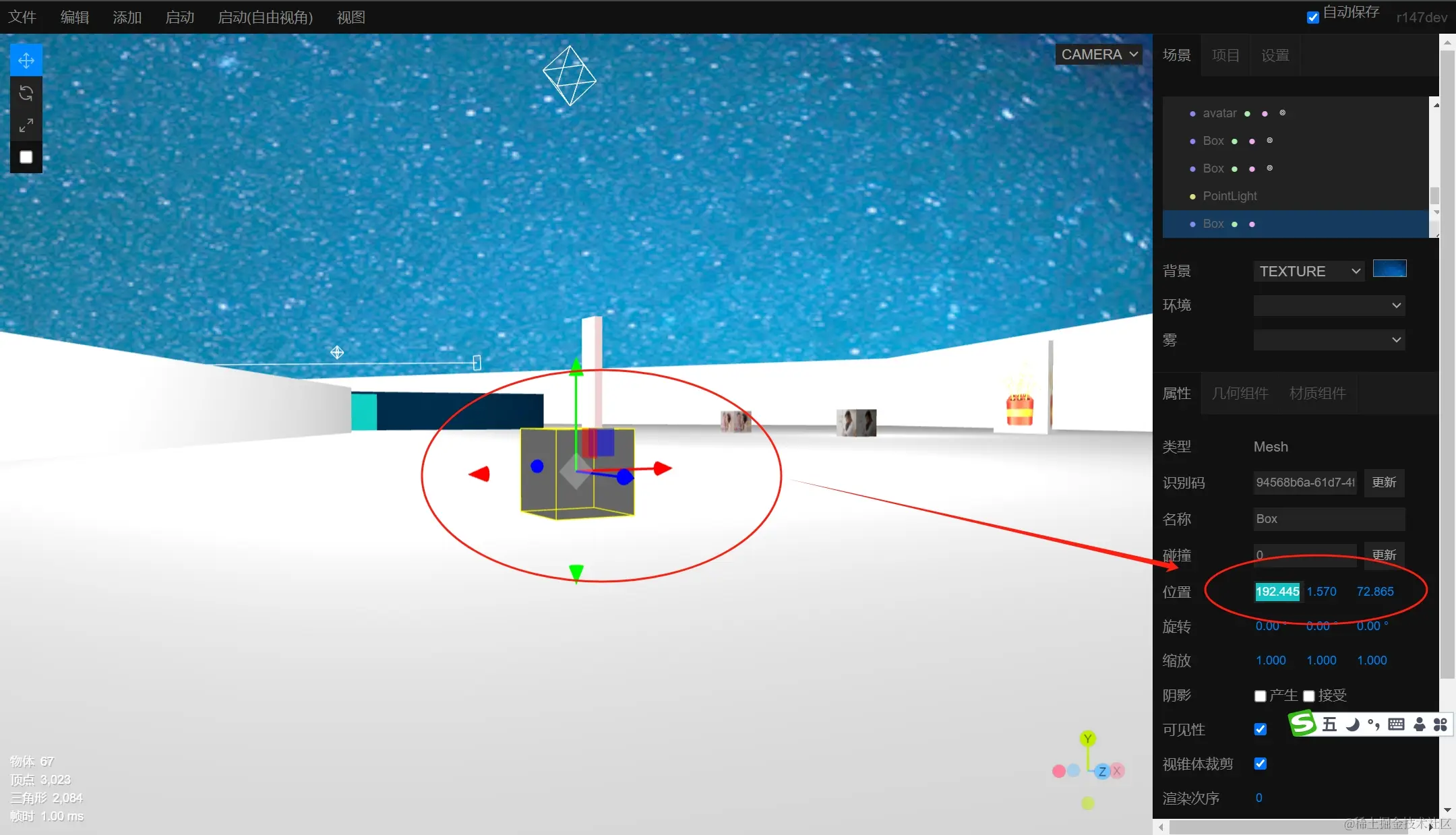Open the CAMERA viewport dropdown
The height and width of the screenshot is (835, 1456).
coord(1099,55)
